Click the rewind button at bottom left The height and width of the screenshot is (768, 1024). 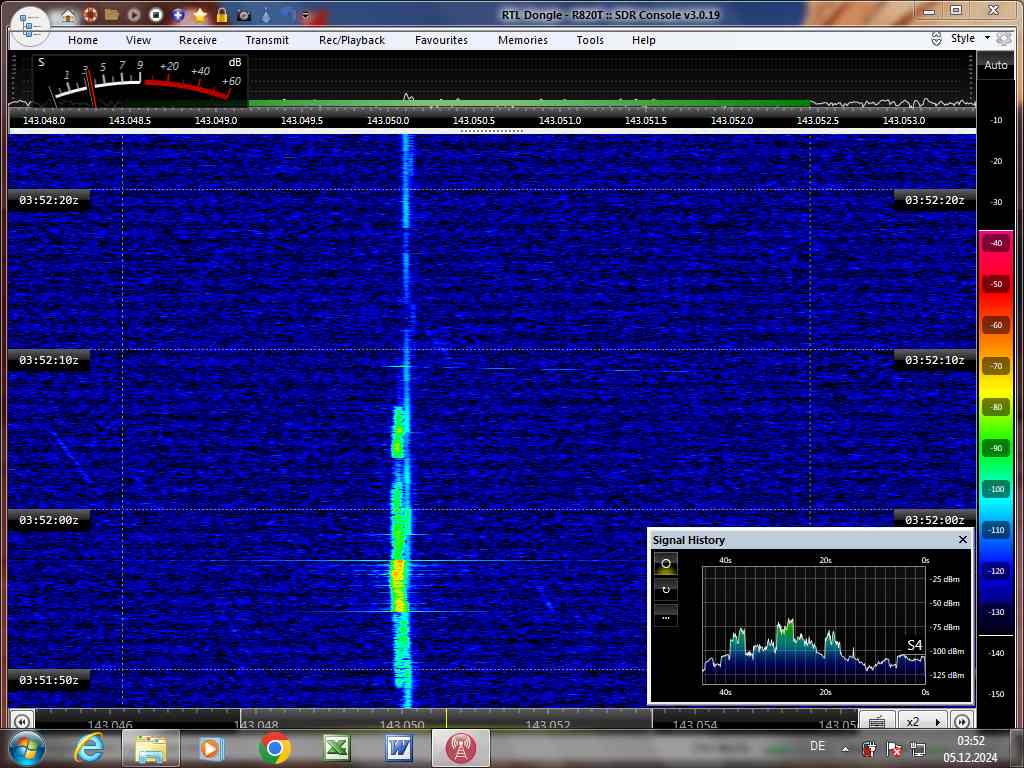21,721
